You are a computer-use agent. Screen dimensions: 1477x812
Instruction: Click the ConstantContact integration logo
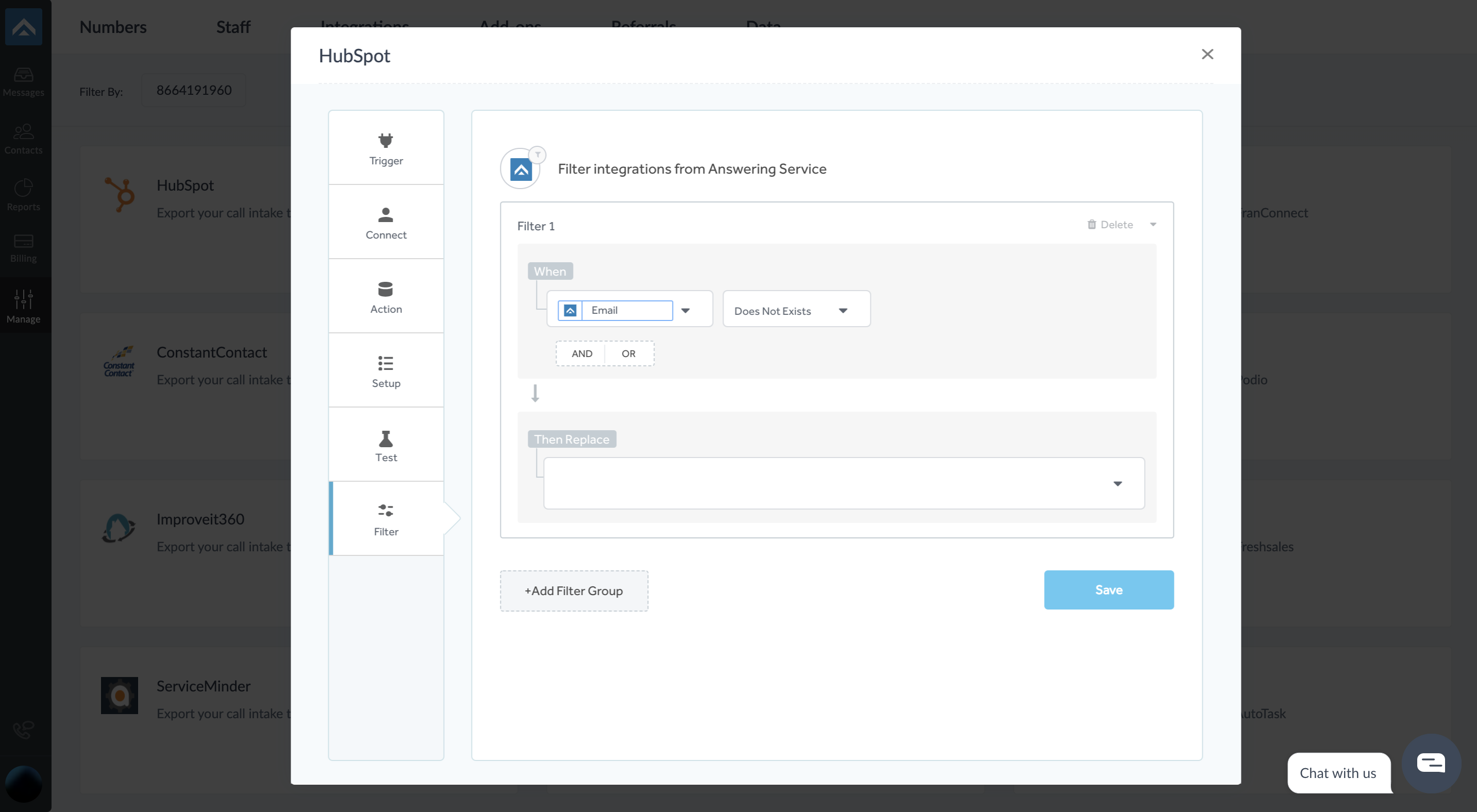point(119,362)
